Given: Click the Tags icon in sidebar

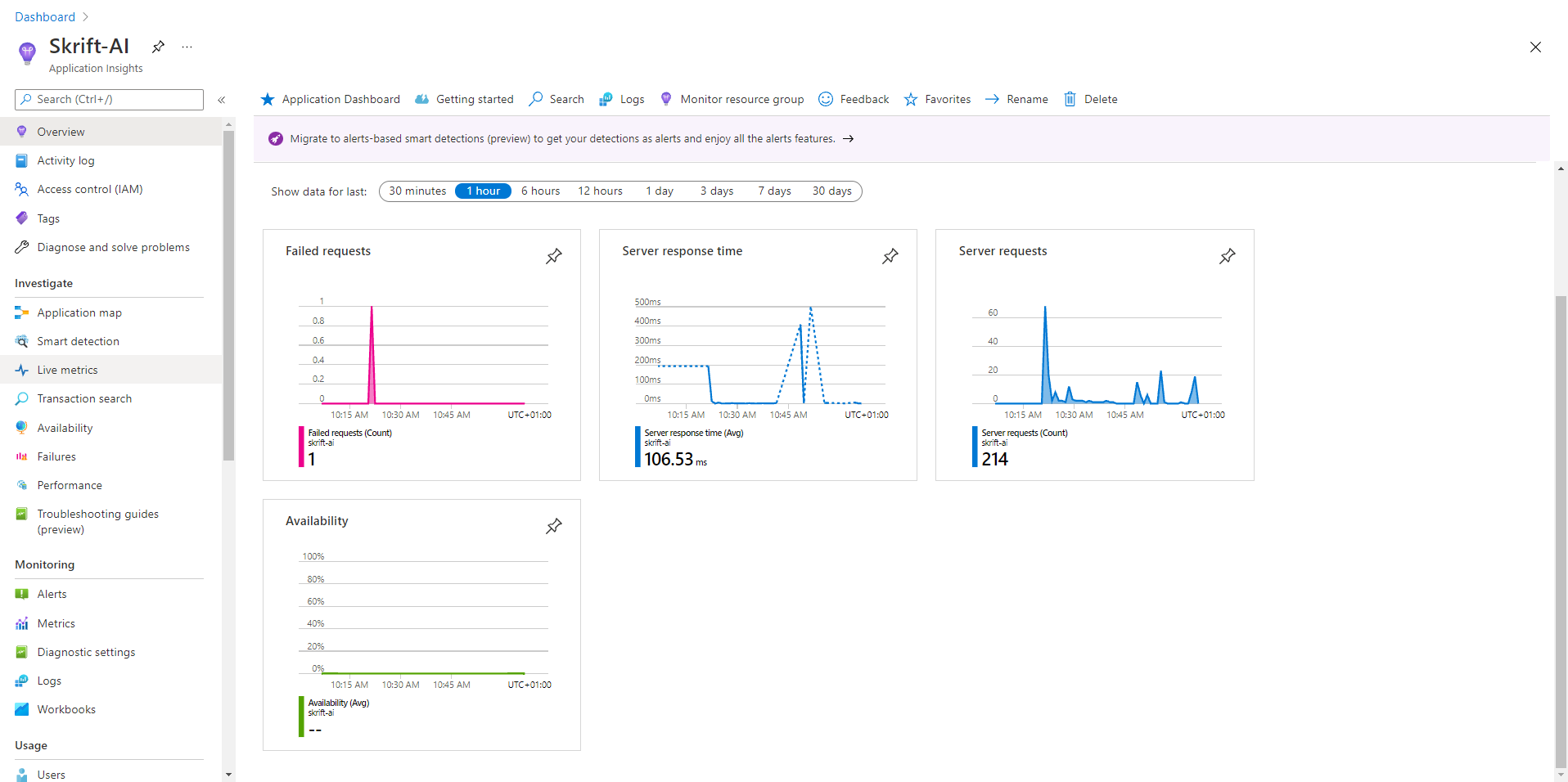Looking at the screenshot, I should pyautogui.click(x=22, y=218).
